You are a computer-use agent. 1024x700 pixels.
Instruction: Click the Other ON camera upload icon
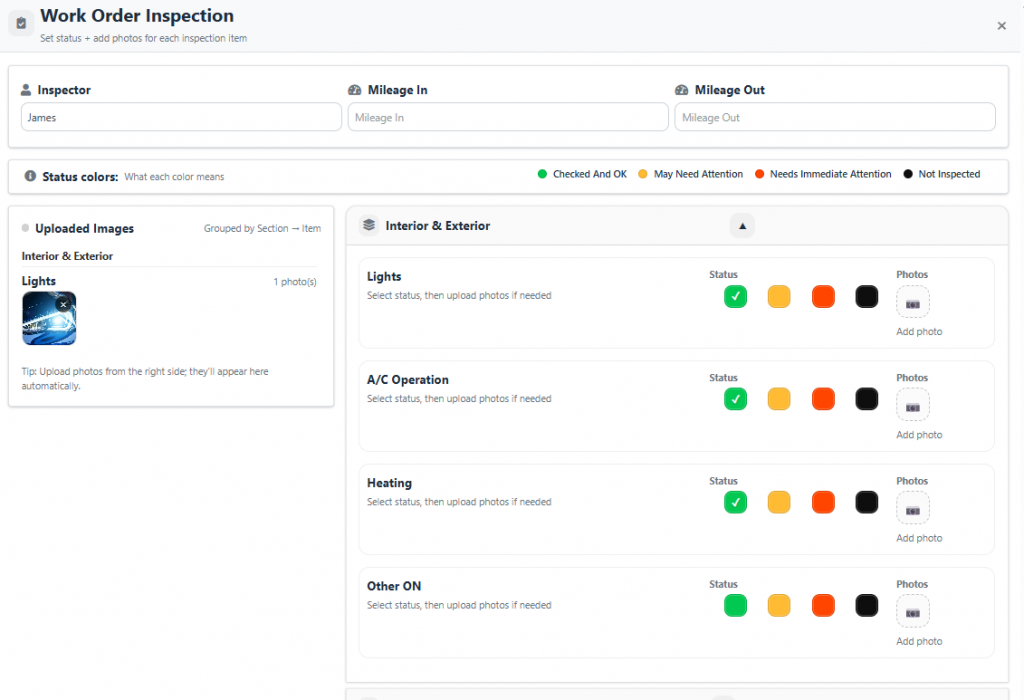[x=912, y=612]
